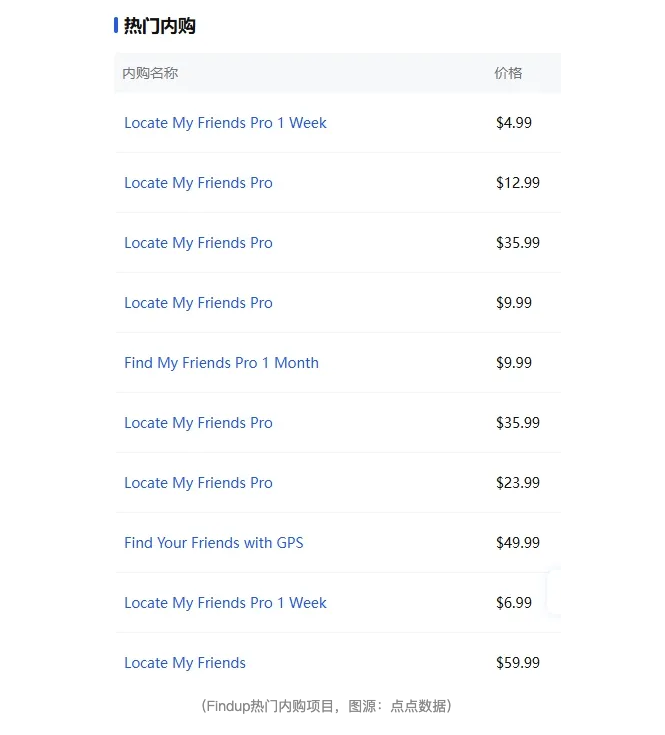
Task: Select the $23.99 price cell
Action: click(518, 483)
